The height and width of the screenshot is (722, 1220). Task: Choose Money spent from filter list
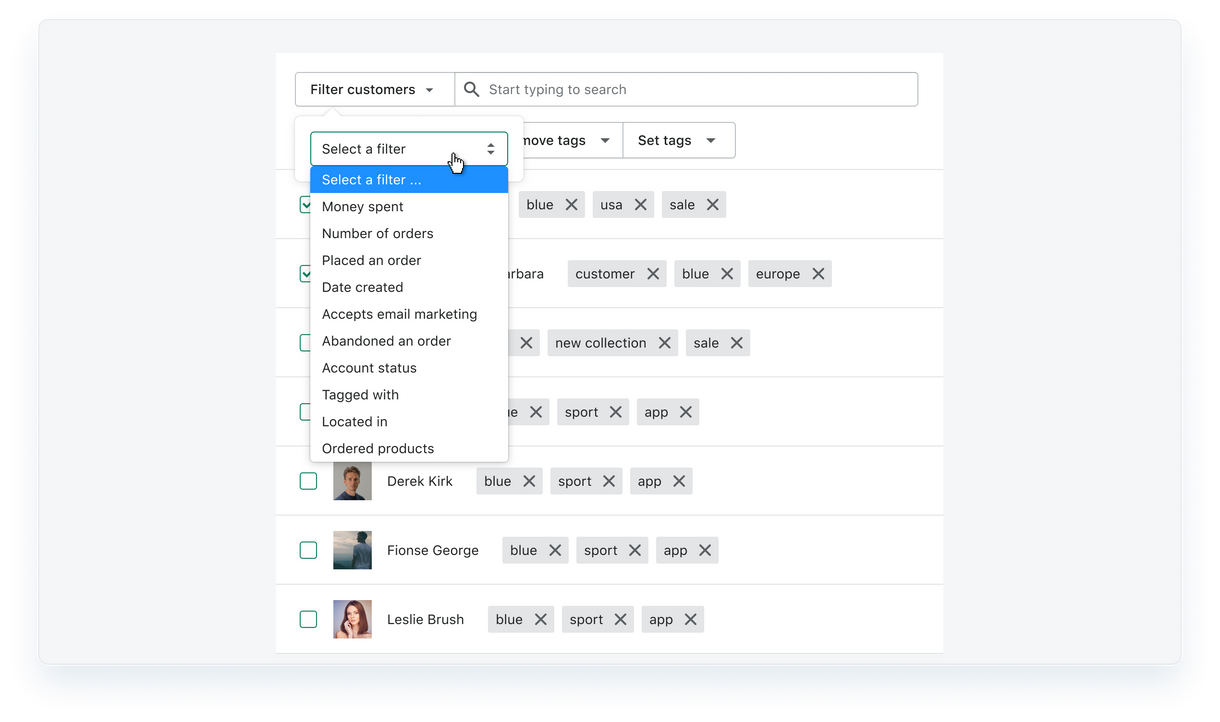(x=363, y=207)
